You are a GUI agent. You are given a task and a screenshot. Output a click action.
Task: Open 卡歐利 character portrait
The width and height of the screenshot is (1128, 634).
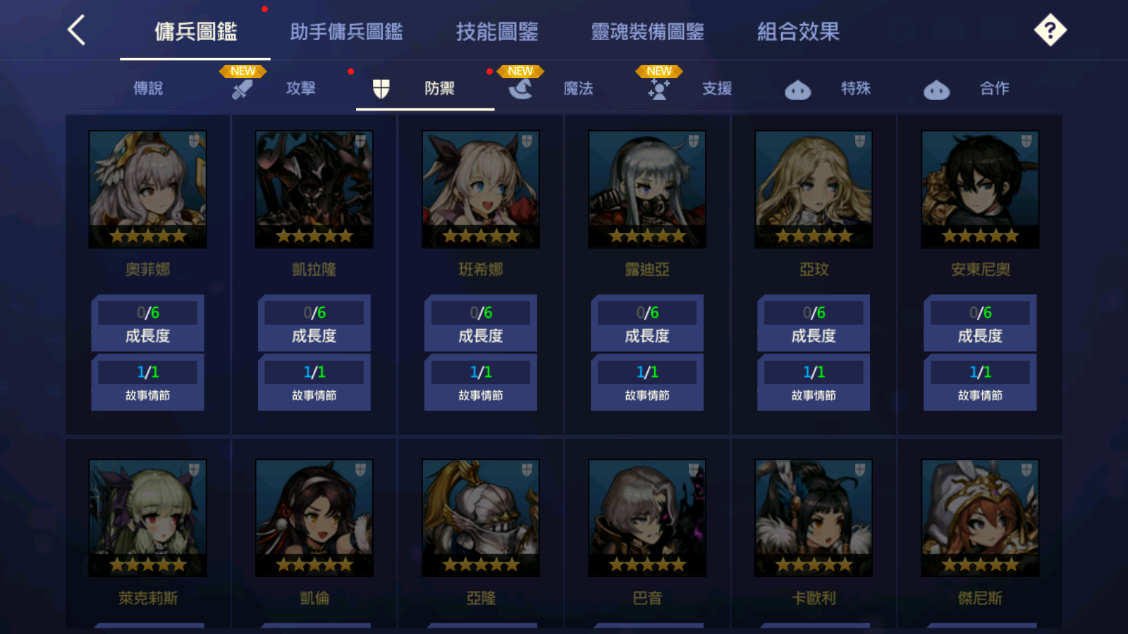814,518
